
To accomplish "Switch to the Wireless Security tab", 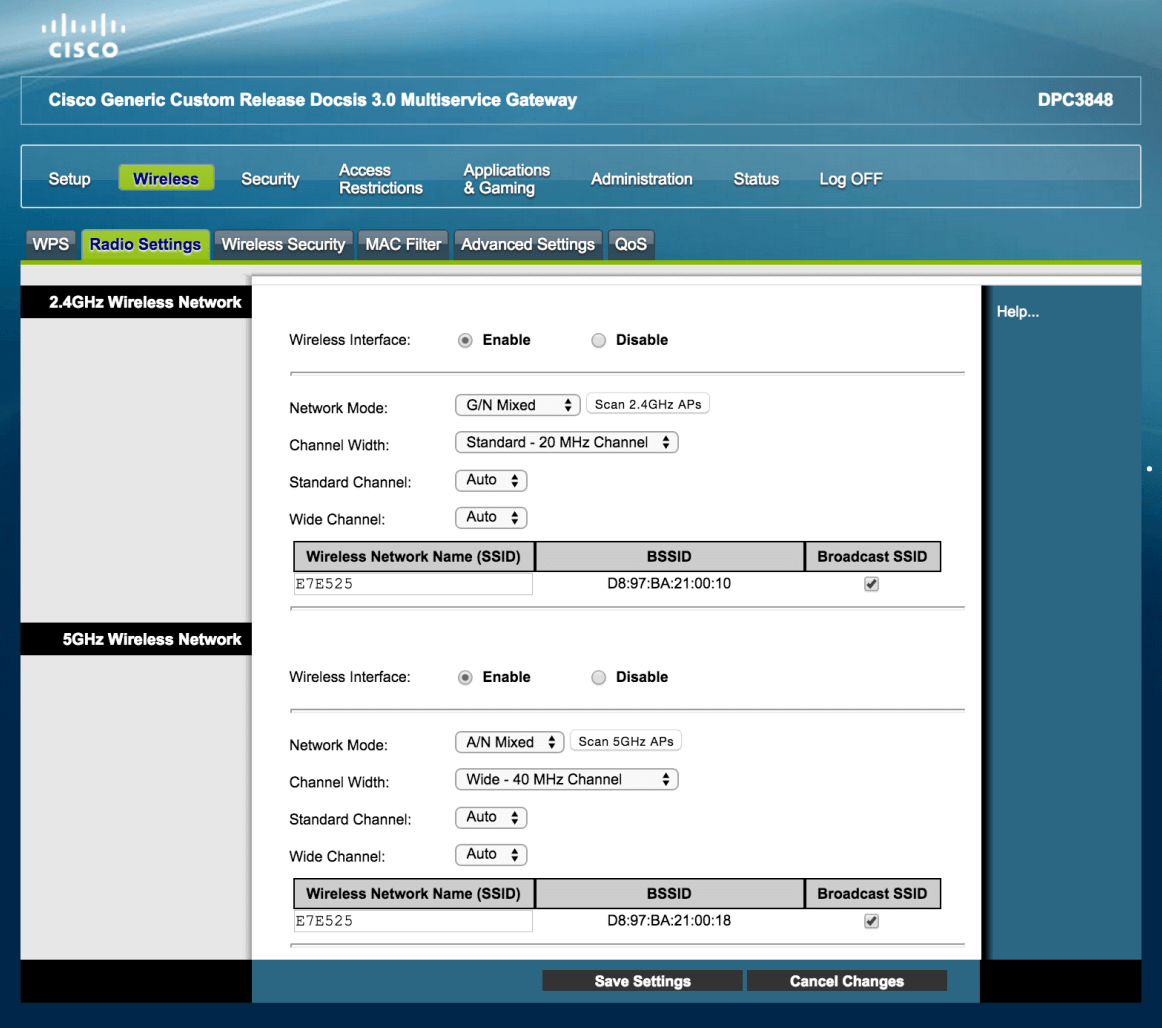I will (283, 244).
